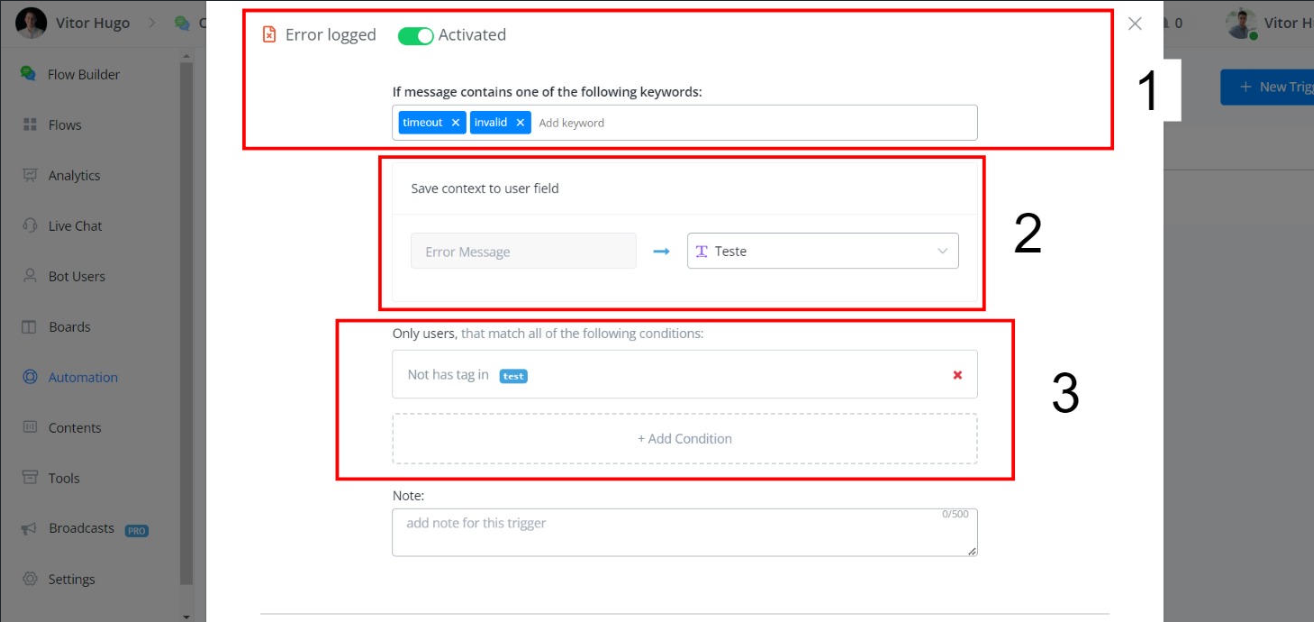1314x622 pixels.
Task: Click the trigger note text area
Action: [684, 532]
